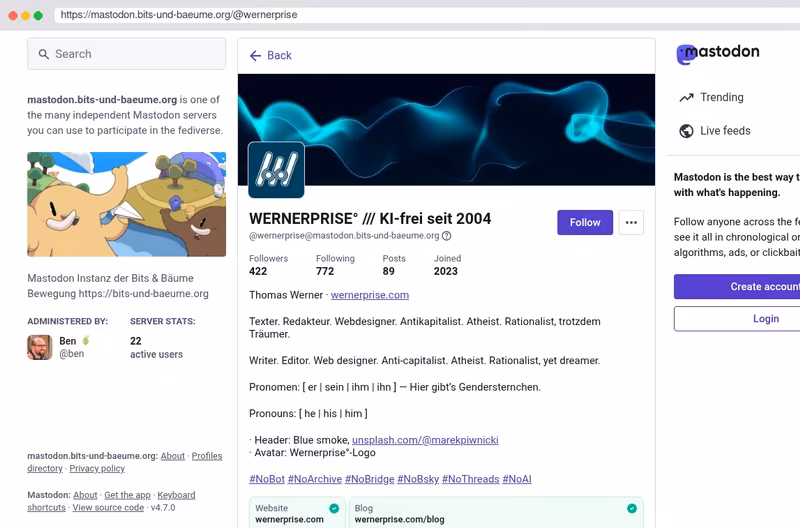Click the verified checkmark on Blog field

[632, 508]
